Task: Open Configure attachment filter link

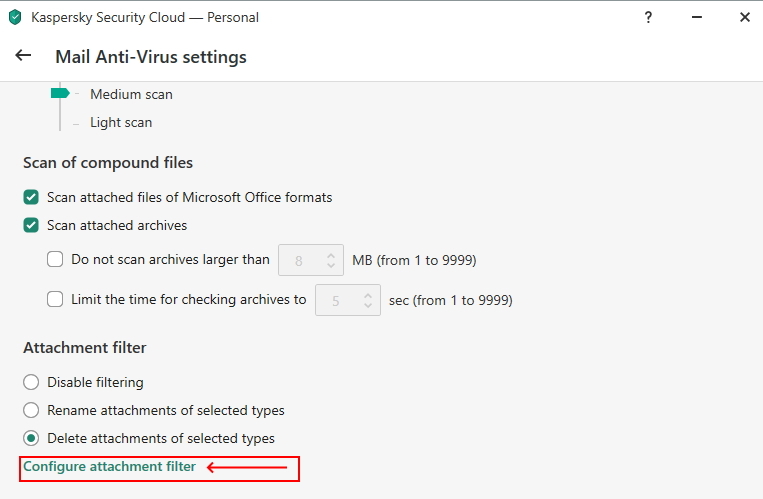Action: [x=110, y=467]
